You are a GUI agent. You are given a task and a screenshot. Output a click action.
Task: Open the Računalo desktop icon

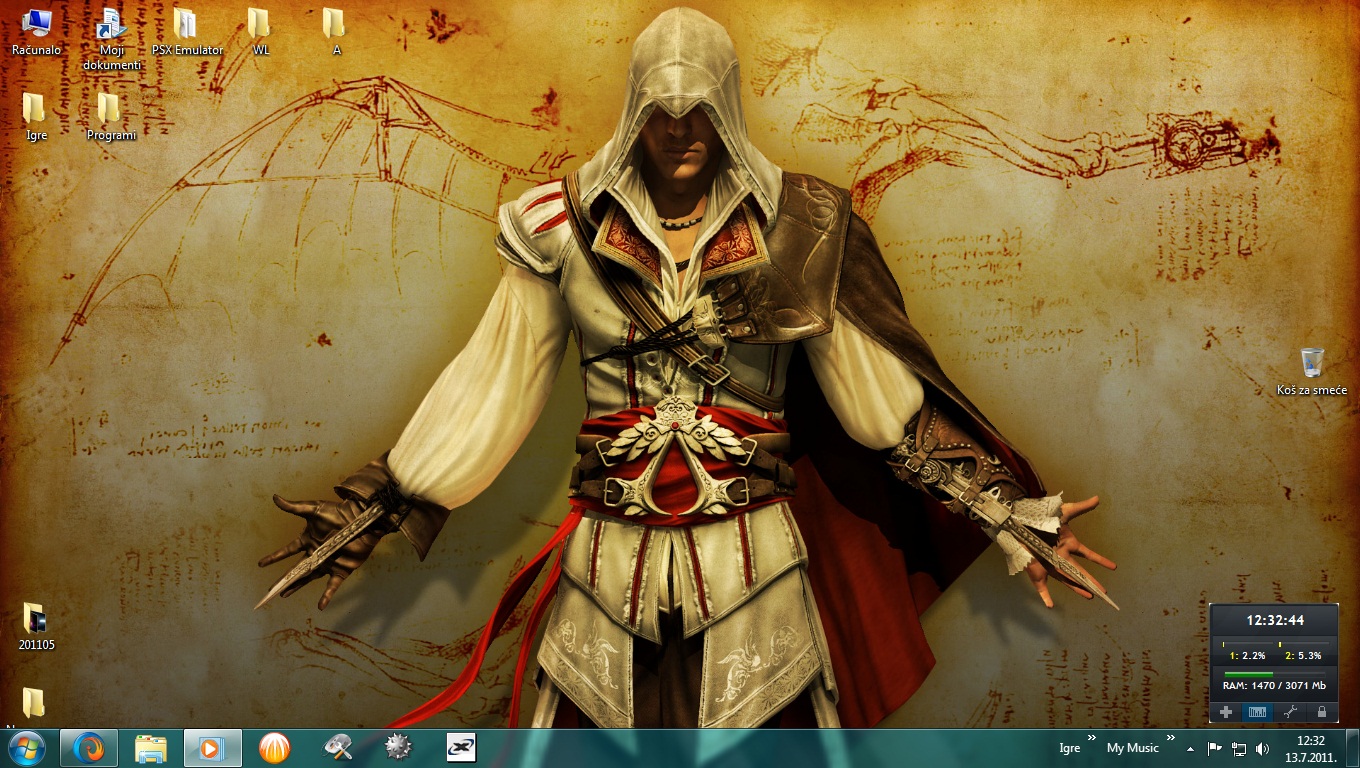pyautogui.click(x=36, y=31)
